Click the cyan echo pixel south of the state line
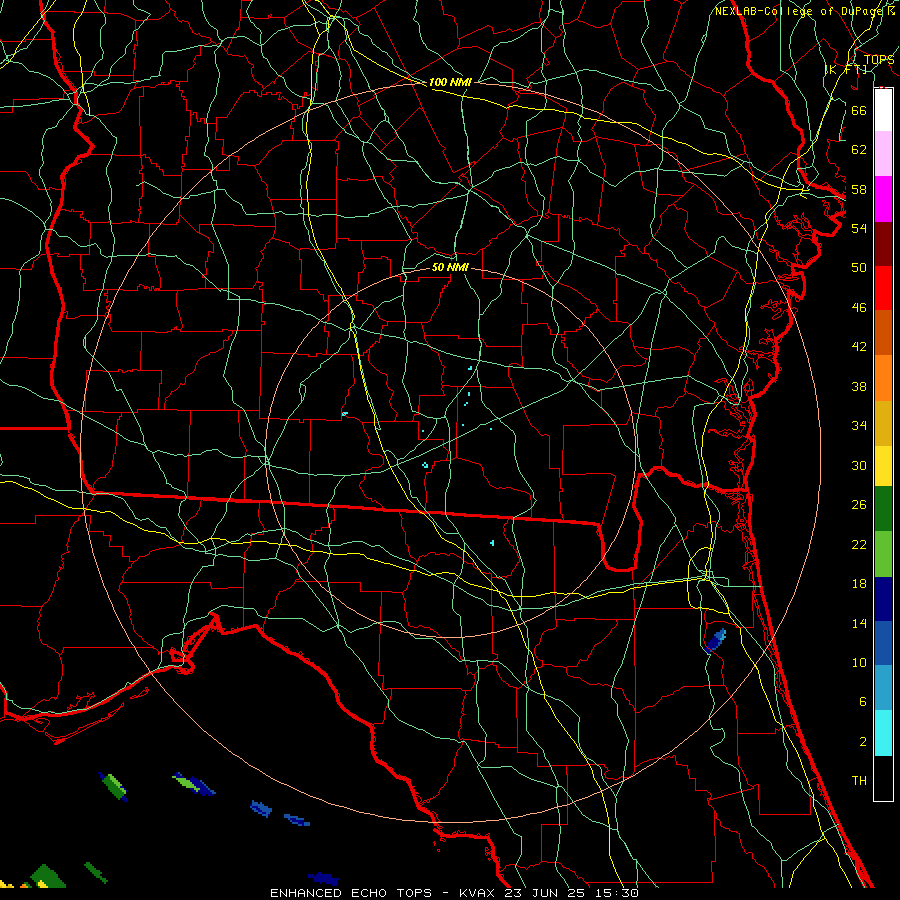 coord(492,542)
